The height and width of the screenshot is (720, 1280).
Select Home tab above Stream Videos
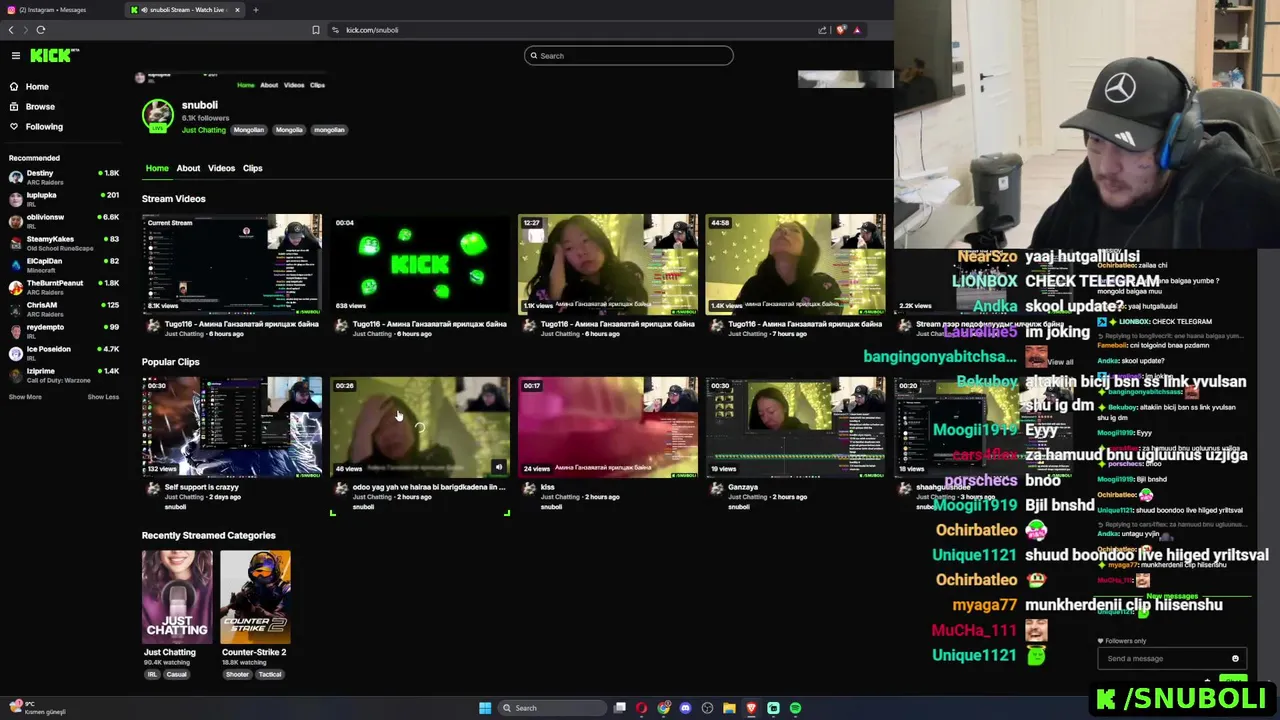[157, 168]
